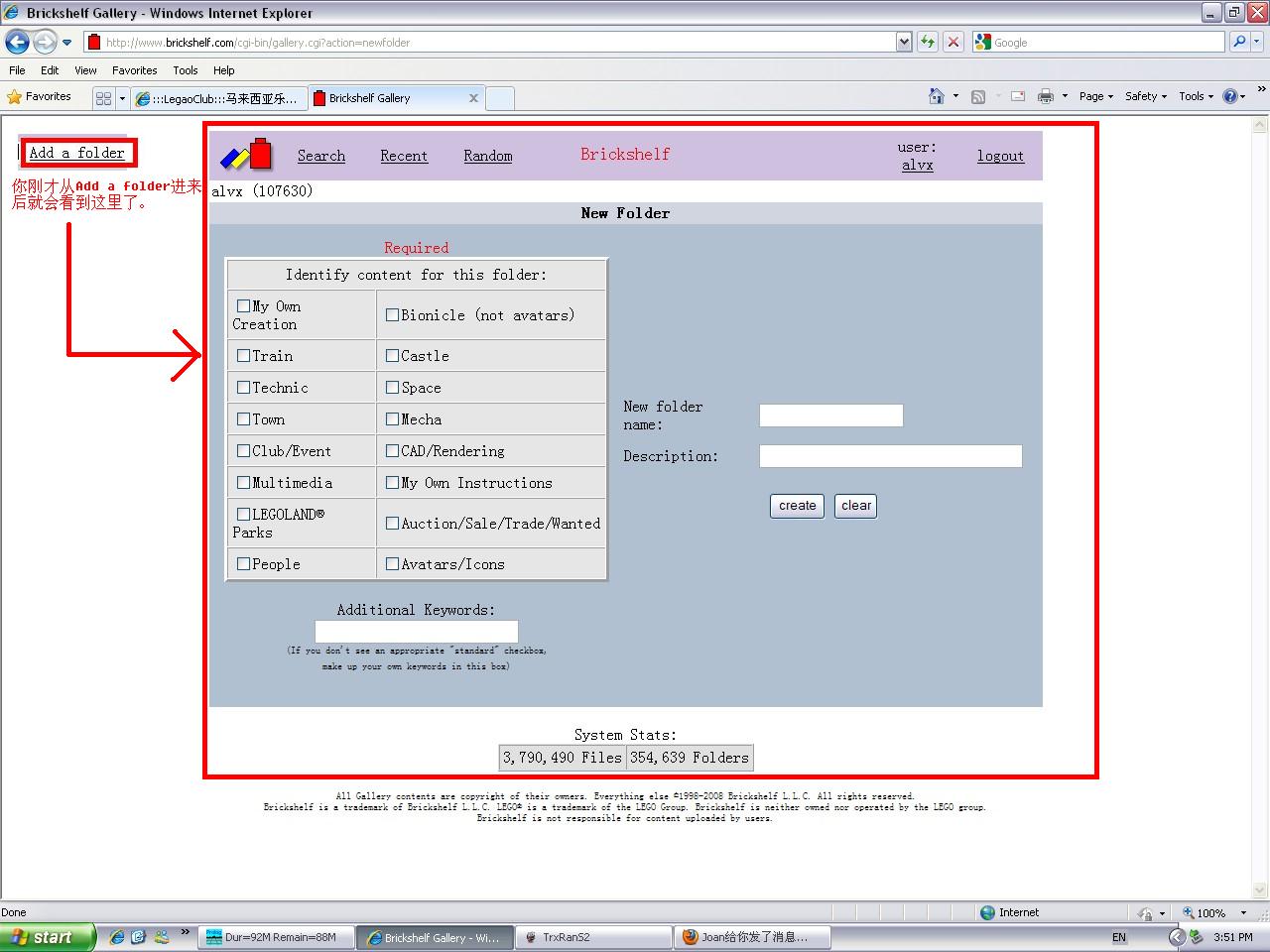The width and height of the screenshot is (1270, 952).
Task: Open the search provider options dropdown
Action: 1257,42
